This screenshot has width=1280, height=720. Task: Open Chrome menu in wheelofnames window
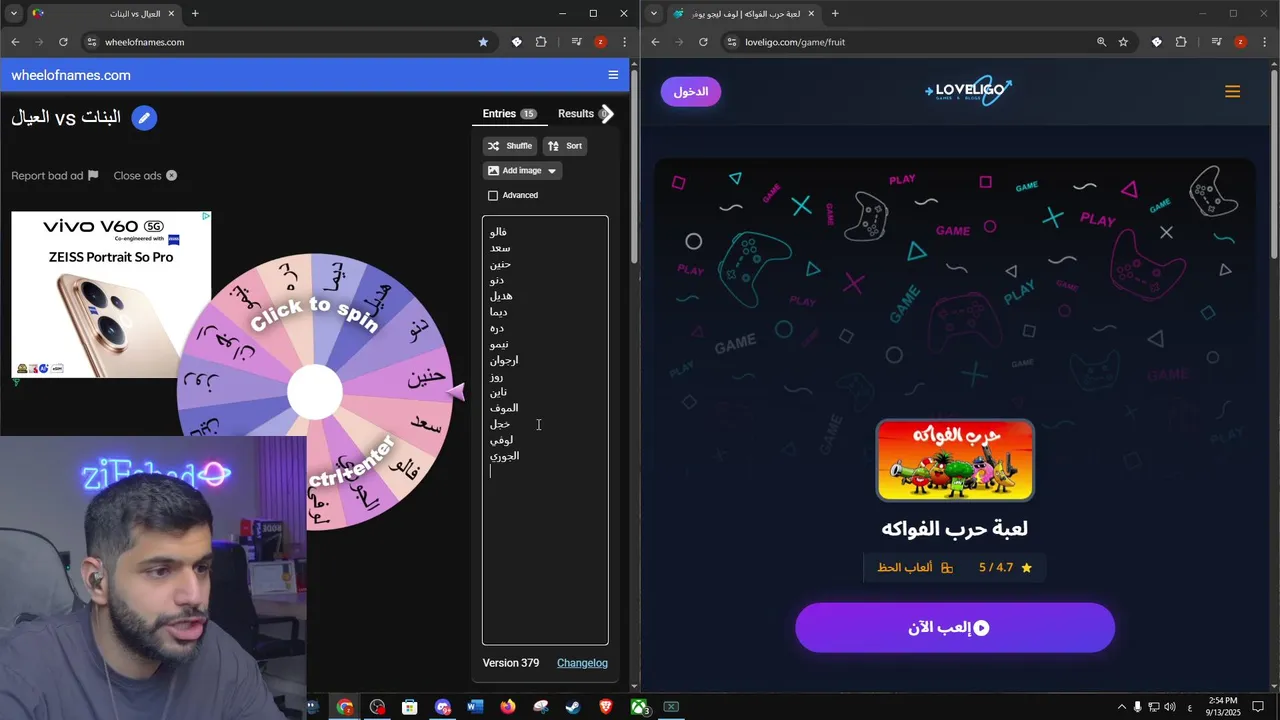pyautogui.click(x=624, y=42)
